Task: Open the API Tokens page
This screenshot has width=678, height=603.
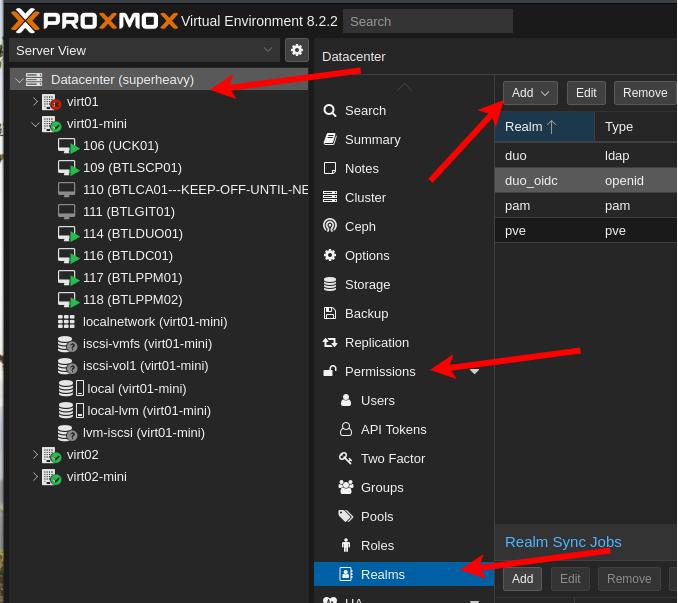Action: click(393, 429)
